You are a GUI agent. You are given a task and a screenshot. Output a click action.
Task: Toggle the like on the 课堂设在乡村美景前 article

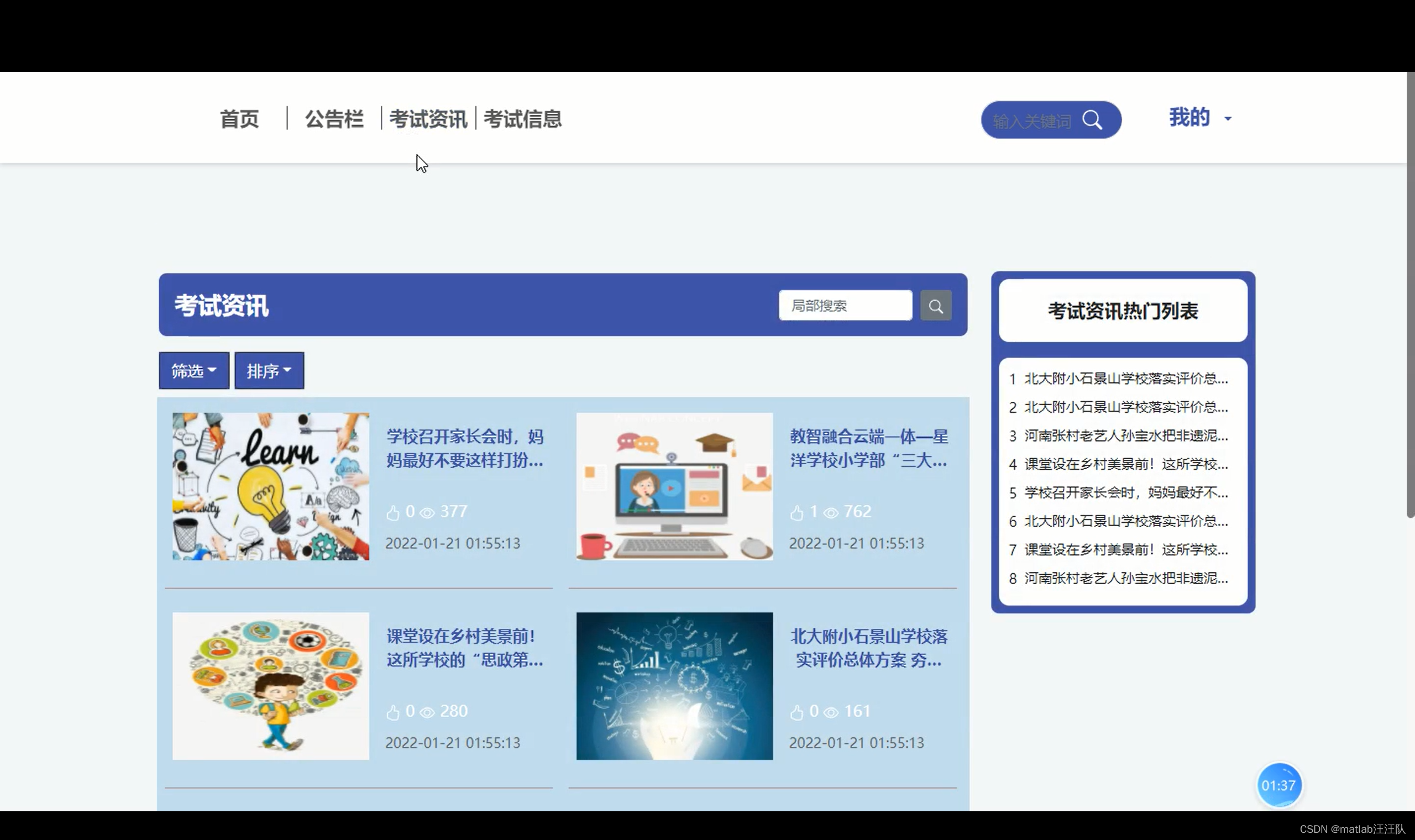click(x=395, y=711)
